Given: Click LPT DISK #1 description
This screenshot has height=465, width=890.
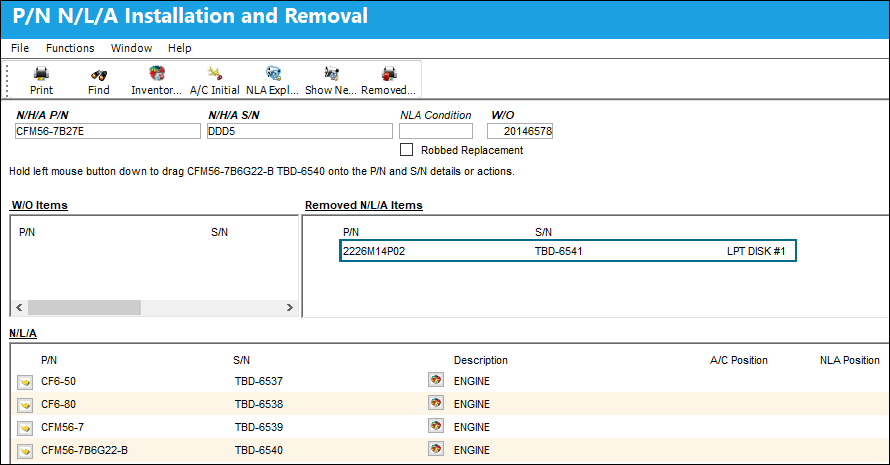Looking at the screenshot, I should (756, 251).
